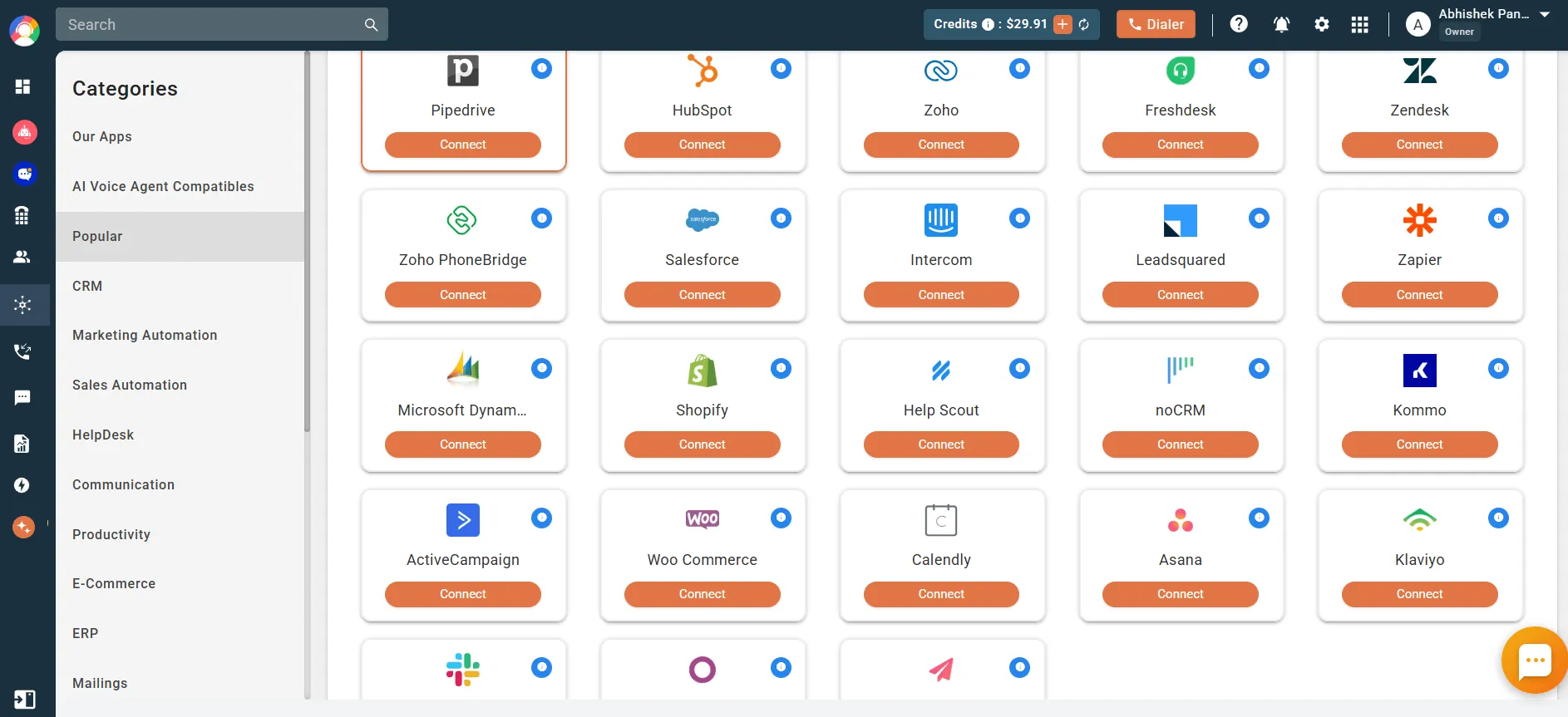The height and width of the screenshot is (717, 1568).
Task: Open the apps grid icon in header
Action: [1360, 25]
